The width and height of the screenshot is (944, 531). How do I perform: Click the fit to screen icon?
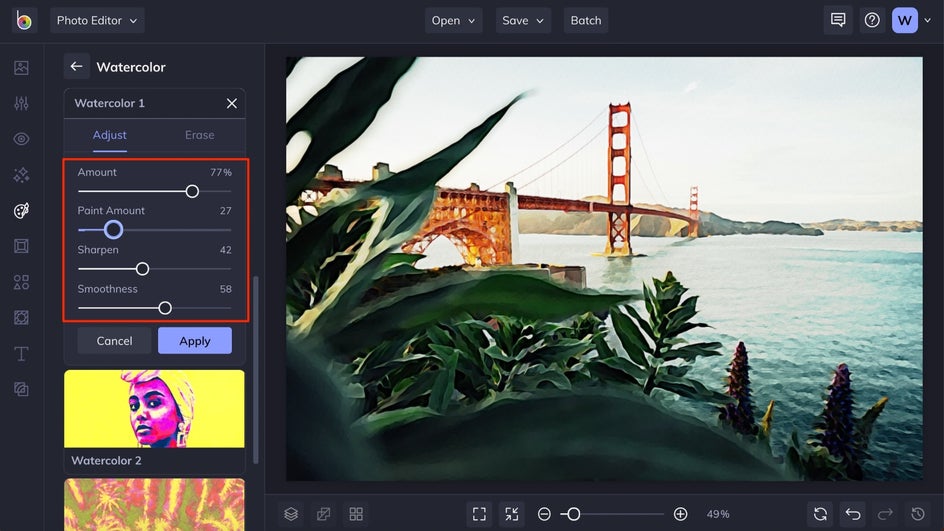coord(479,514)
